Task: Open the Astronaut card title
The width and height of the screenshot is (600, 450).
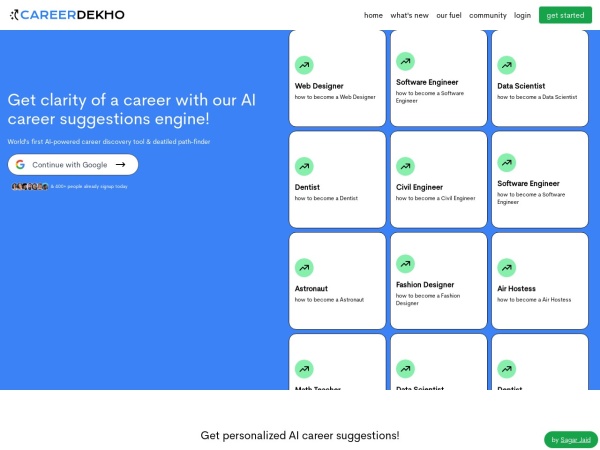Action: 311,289
